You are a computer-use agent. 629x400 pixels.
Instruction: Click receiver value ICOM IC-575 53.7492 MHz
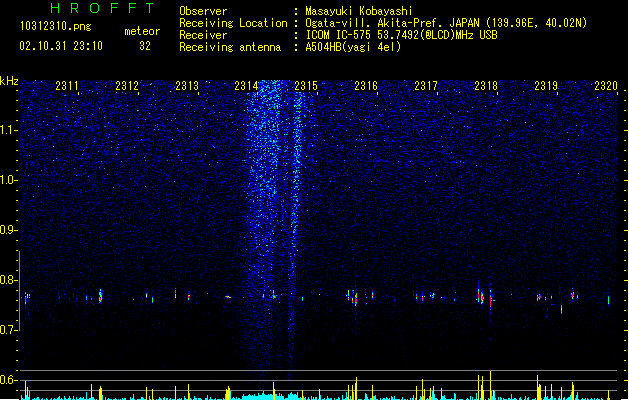coord(402,35)
